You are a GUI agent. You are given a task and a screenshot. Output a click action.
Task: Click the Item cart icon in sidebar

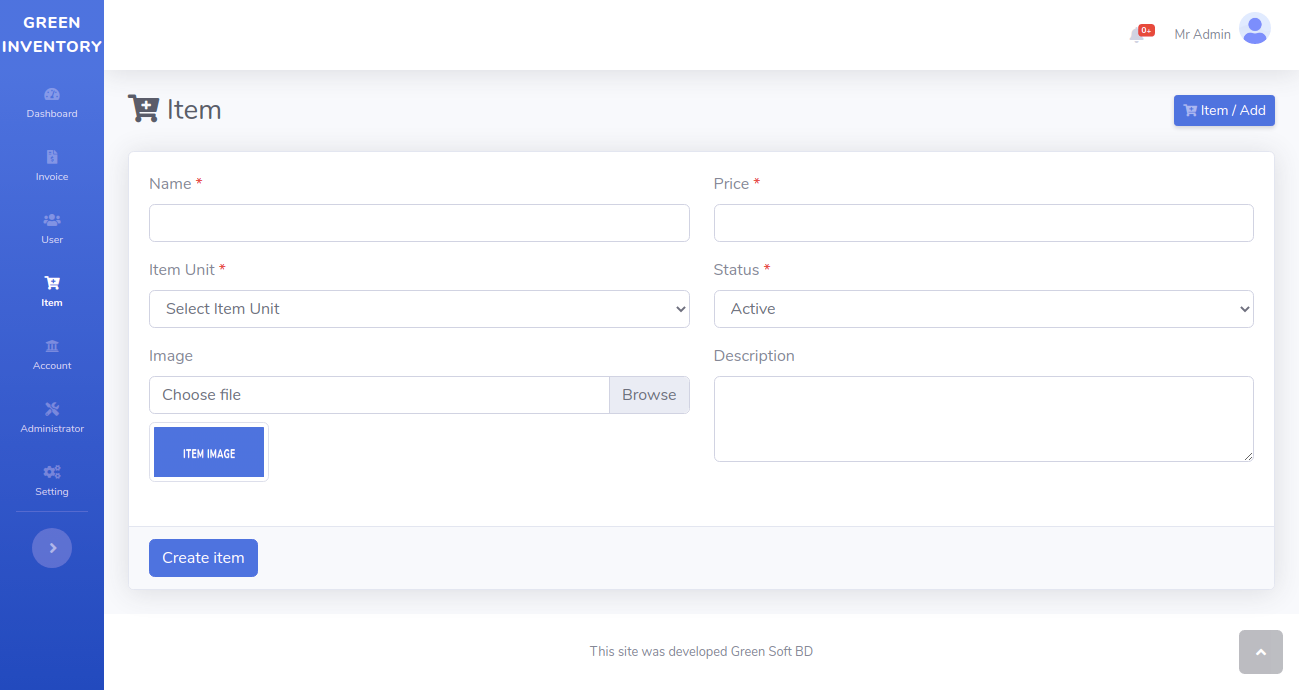(52, 283)
